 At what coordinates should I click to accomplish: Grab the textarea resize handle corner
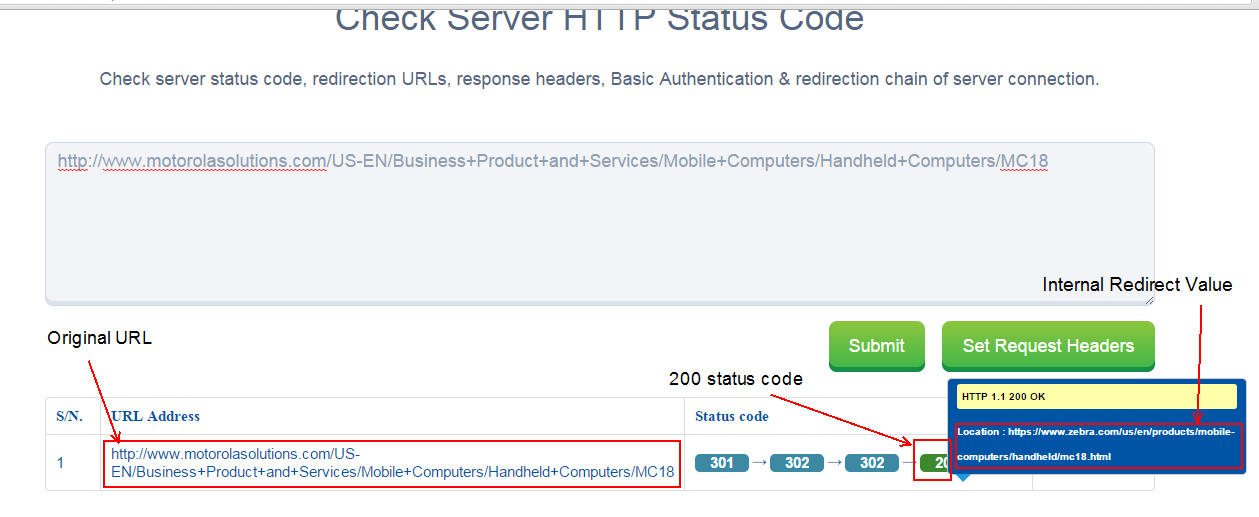tap(1148, 298)
